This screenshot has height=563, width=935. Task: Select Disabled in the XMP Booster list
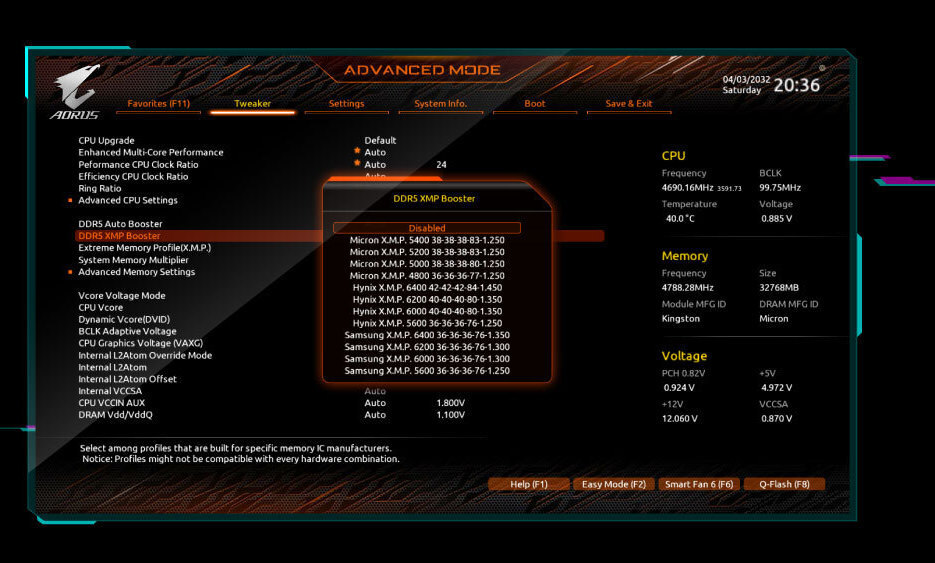(427, 228)
